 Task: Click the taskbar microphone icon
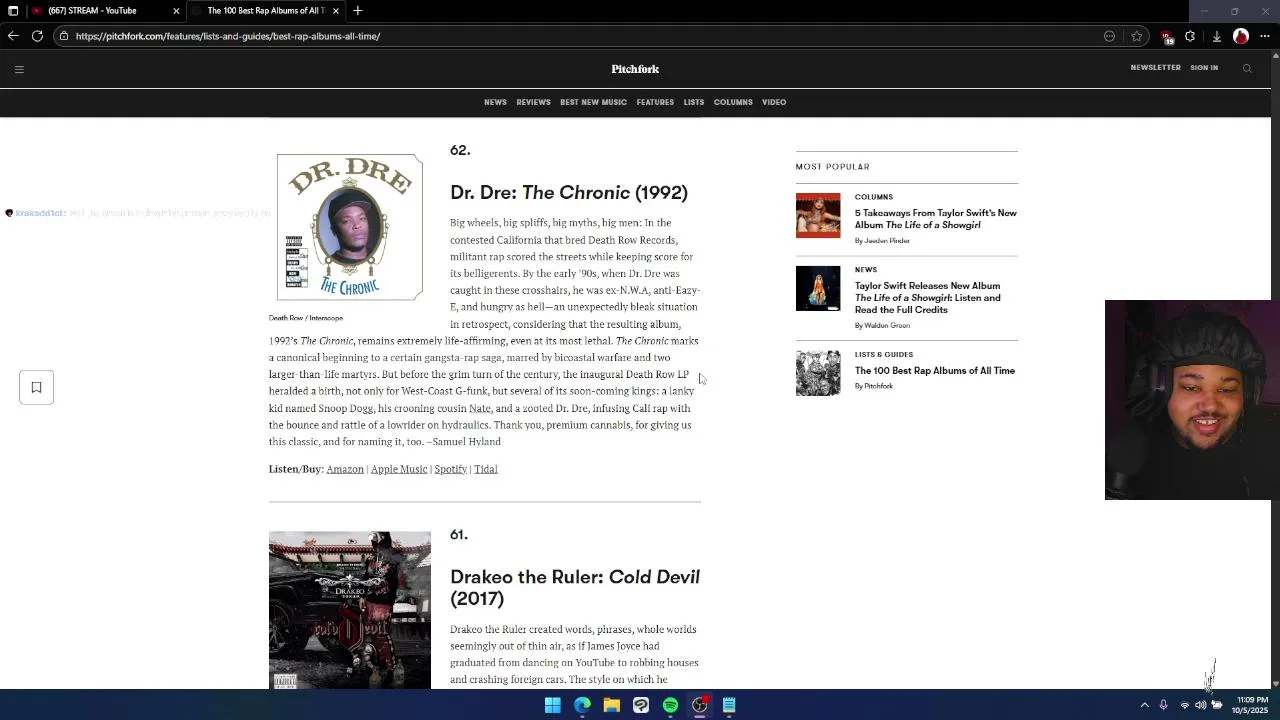coord(1163,705)
